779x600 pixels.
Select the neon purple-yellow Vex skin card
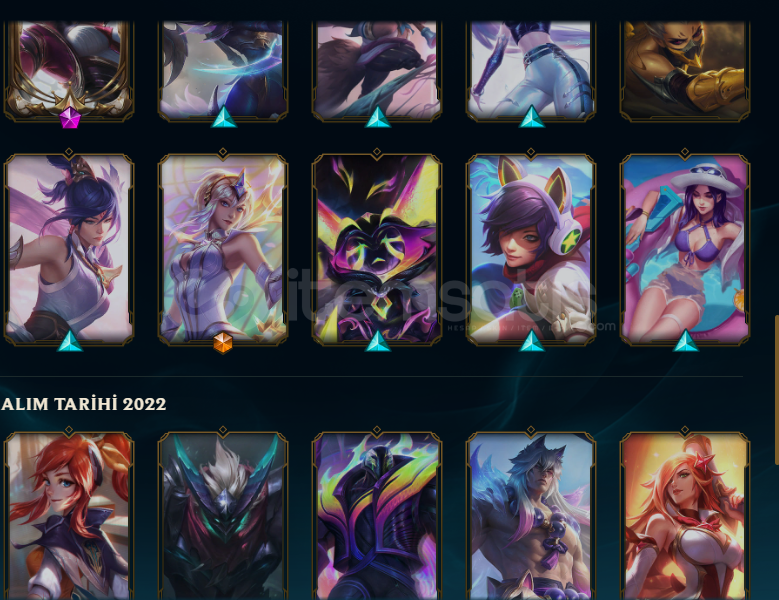[377, 249]
